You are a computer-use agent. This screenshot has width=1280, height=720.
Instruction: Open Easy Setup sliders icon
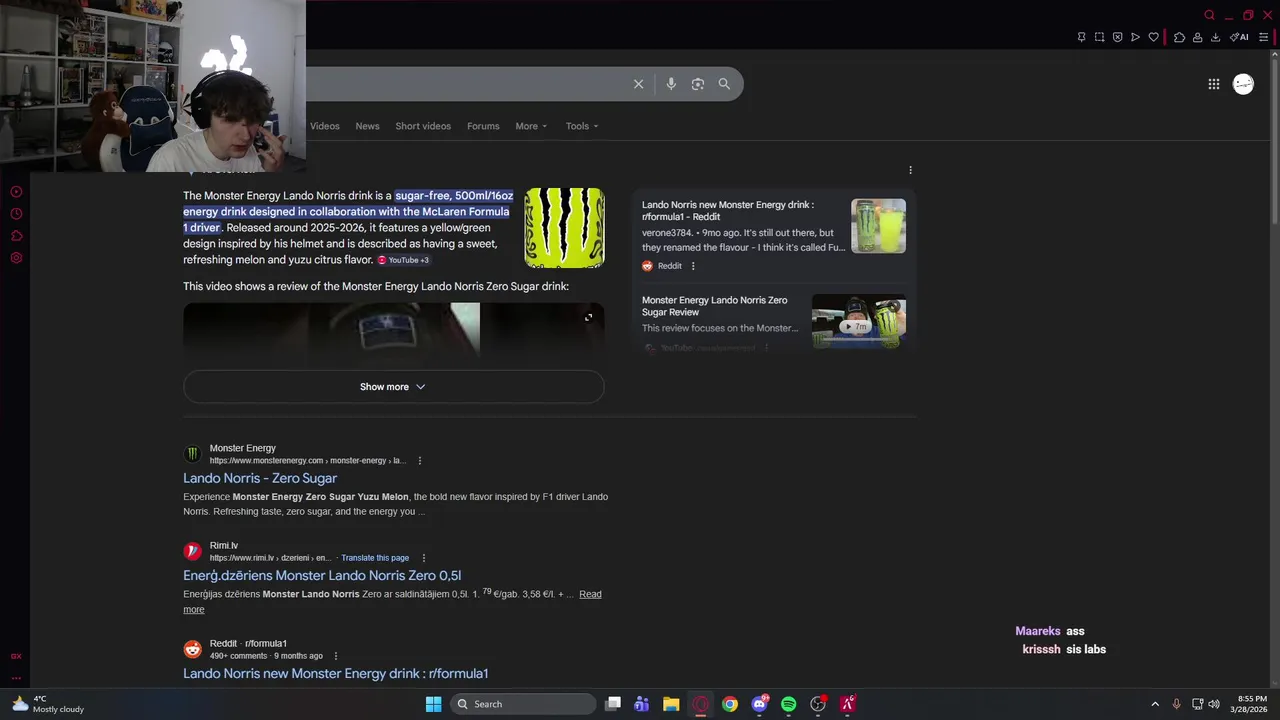(x=1263, y=37)
